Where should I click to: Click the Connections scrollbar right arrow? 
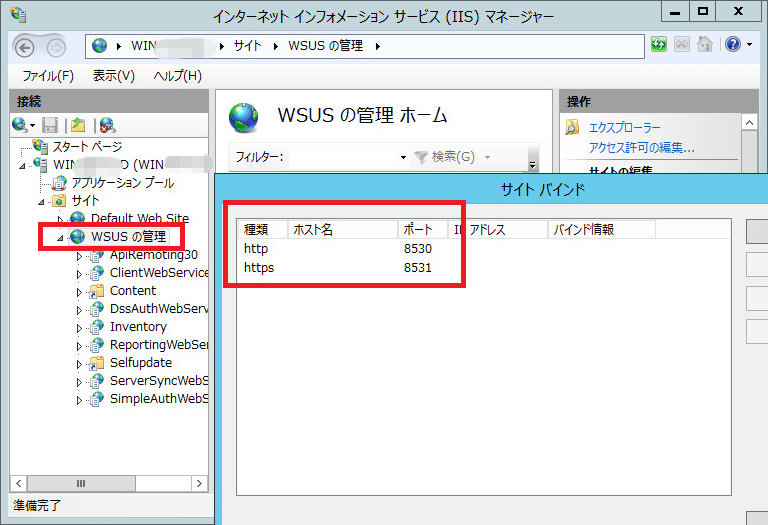tap(199, 484)
